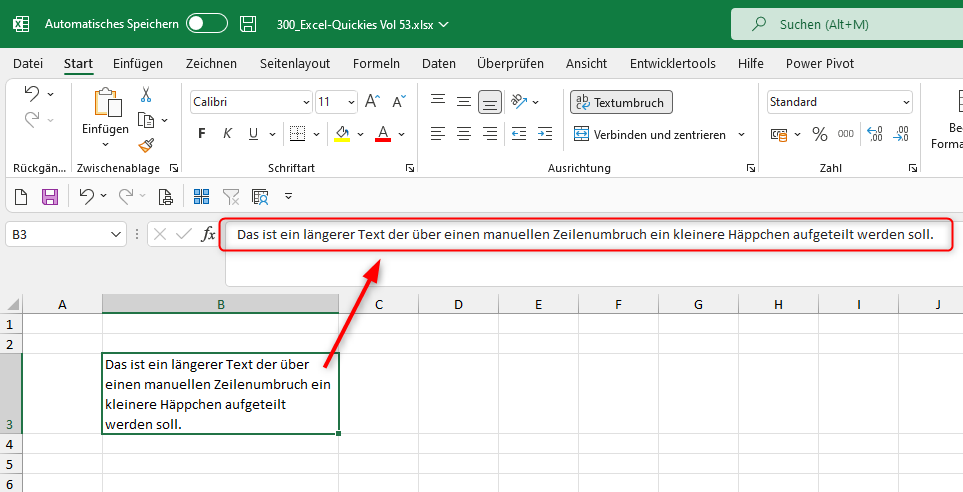
Task: Toggle italic K formatting
Action: click(x=227, y=134)
